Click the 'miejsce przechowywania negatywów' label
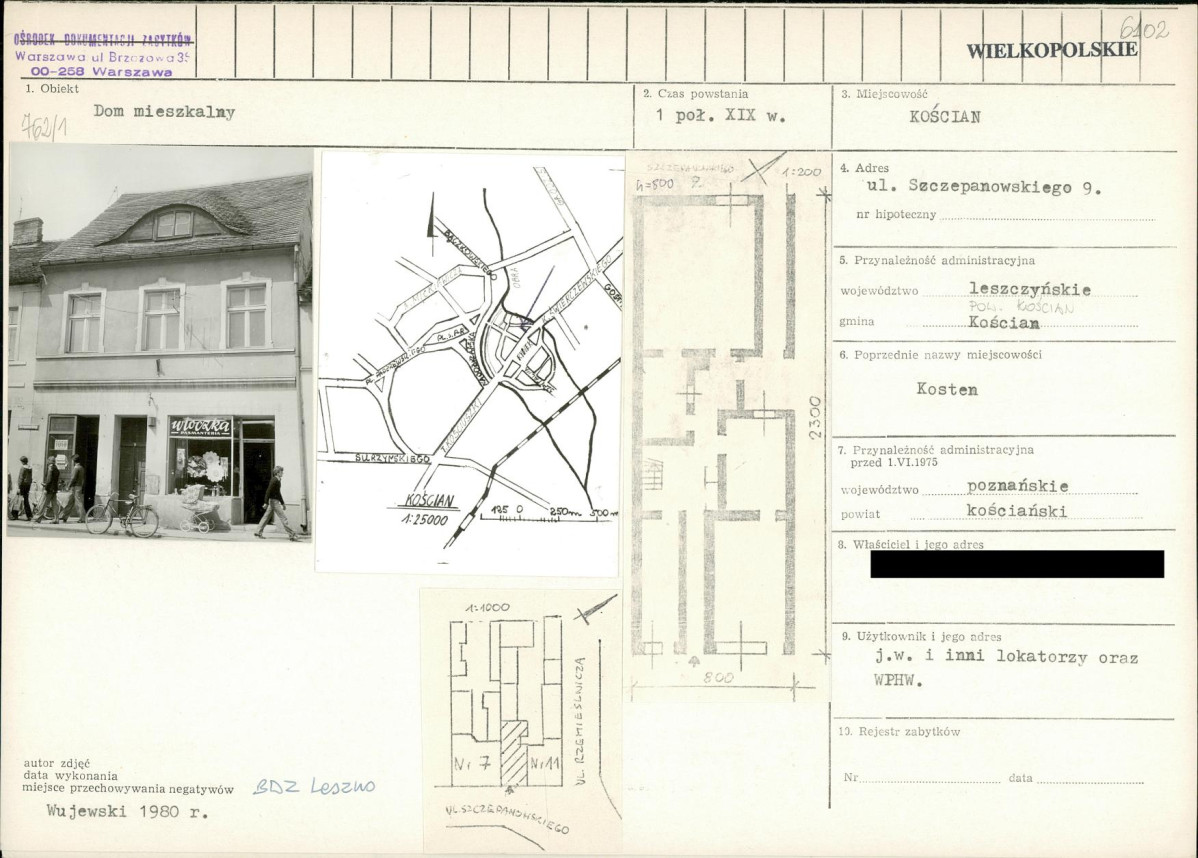Screen dimensions: 1198x858 128,788
